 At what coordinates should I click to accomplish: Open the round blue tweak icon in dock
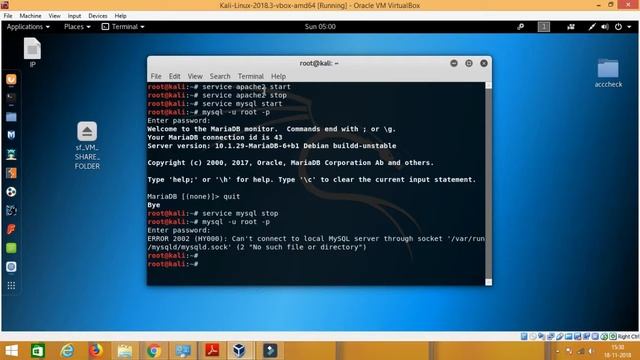(11, 267)
